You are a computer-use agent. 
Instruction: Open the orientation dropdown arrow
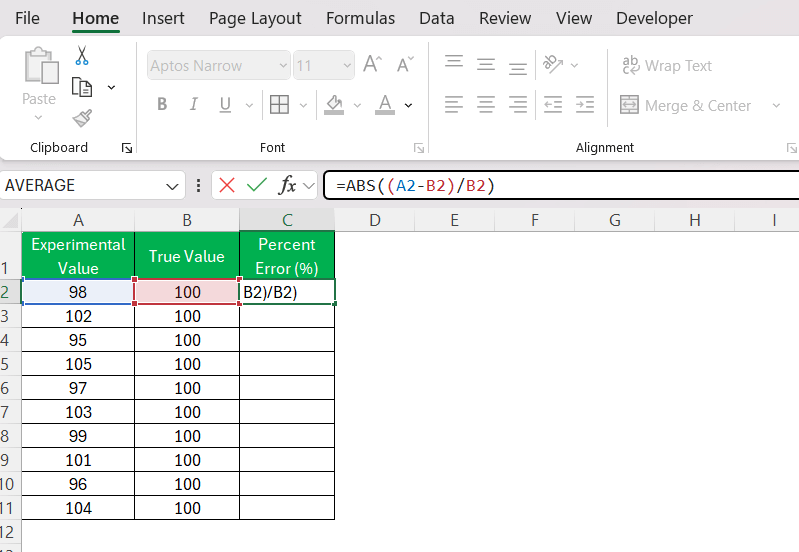tap(574, 65)
